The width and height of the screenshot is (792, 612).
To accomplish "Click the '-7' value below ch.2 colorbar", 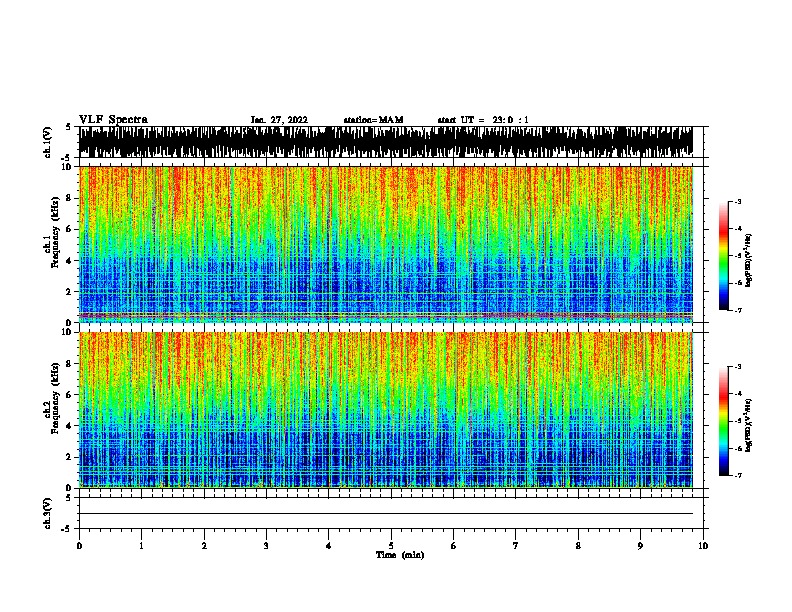I will click(737, 475).
